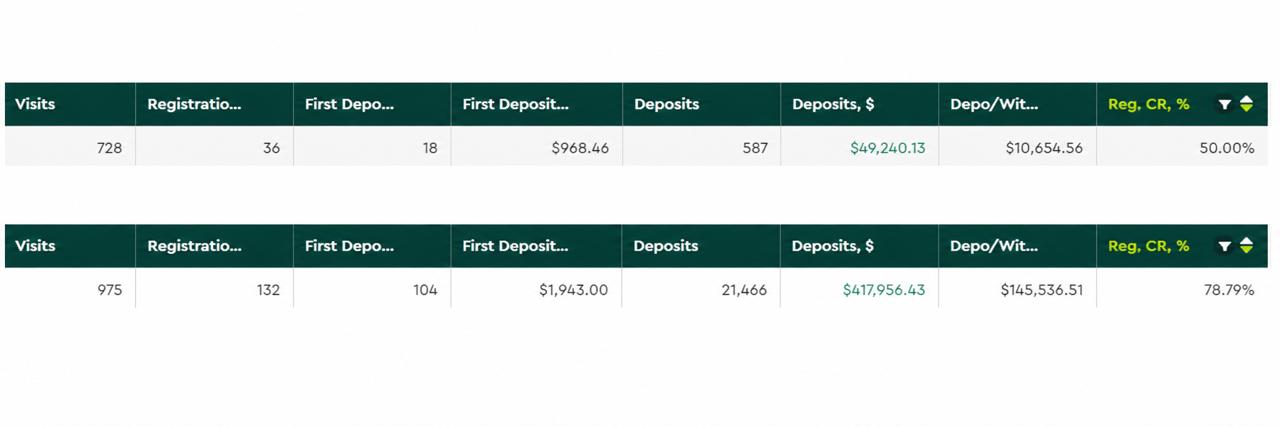
Task: Click Depo/Wit... header above $145,536.51
Action: [994, 246]
